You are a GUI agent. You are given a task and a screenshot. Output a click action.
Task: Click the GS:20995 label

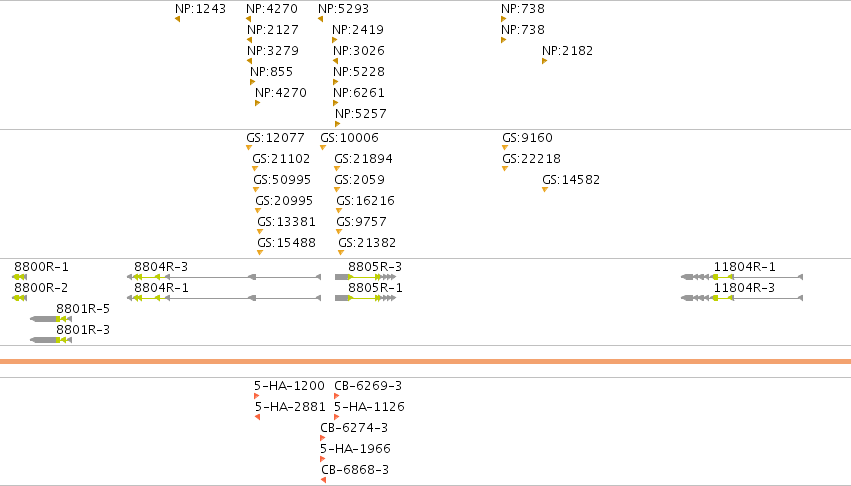click(x=284, y=201)
